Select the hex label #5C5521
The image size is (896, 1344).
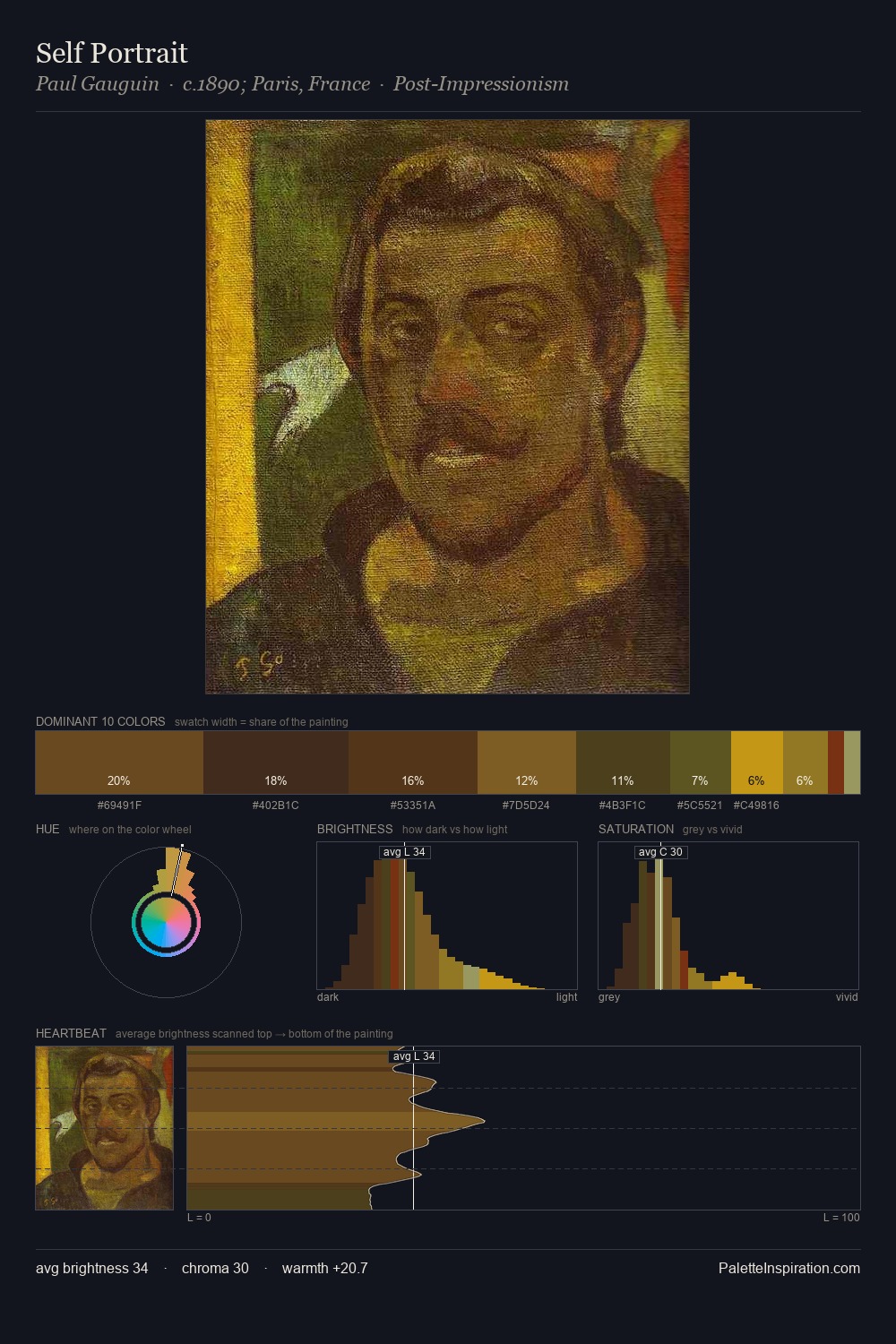700,806
